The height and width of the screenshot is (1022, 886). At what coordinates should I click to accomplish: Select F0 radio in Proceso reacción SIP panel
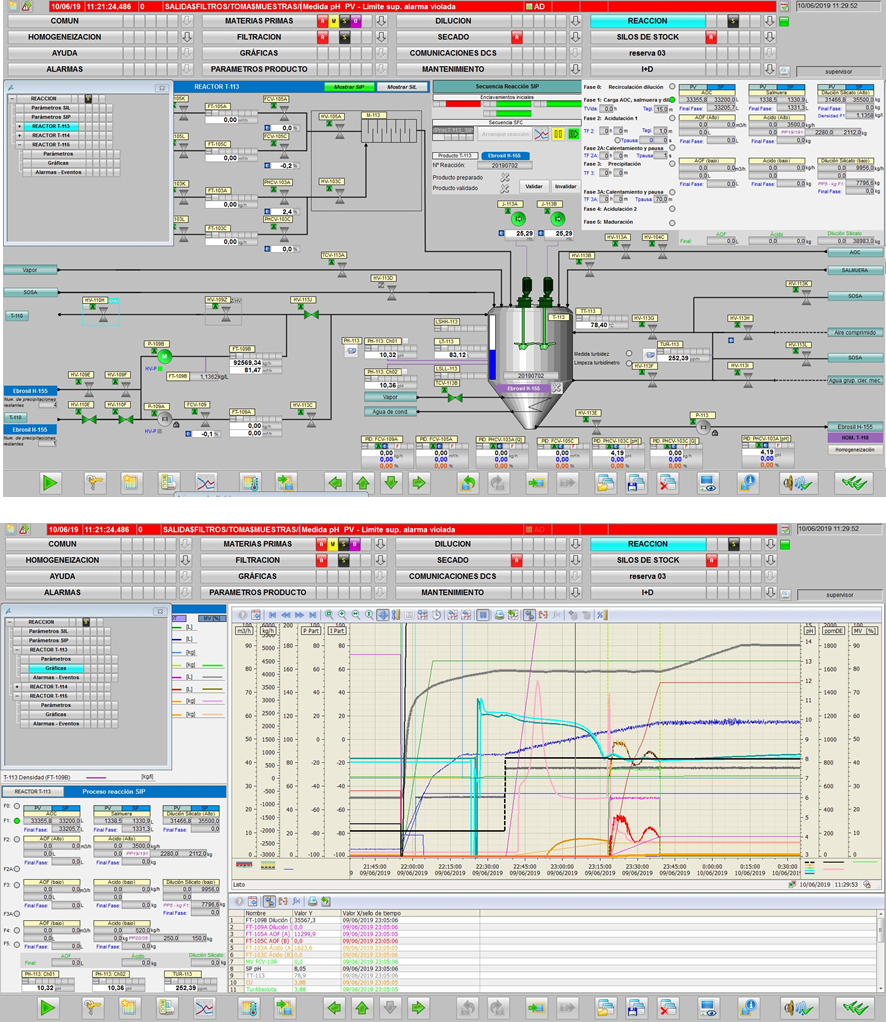(17, 806)
